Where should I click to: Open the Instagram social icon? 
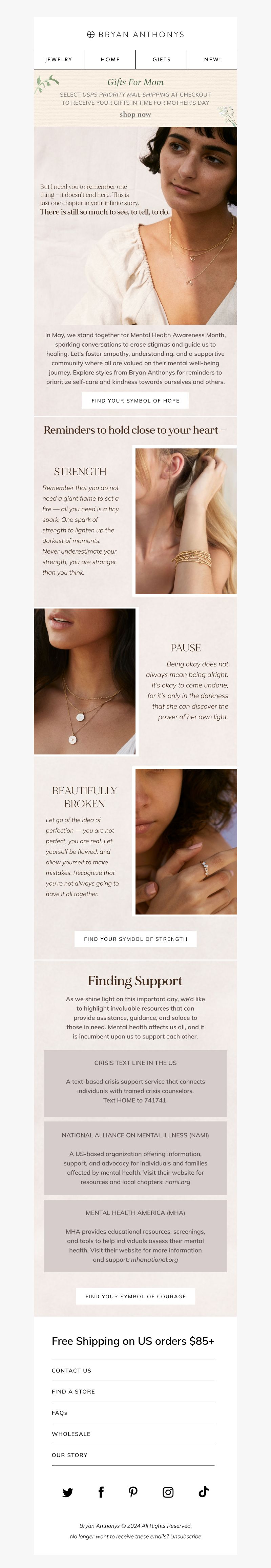pyautogui.click(x=168, y=1492)
